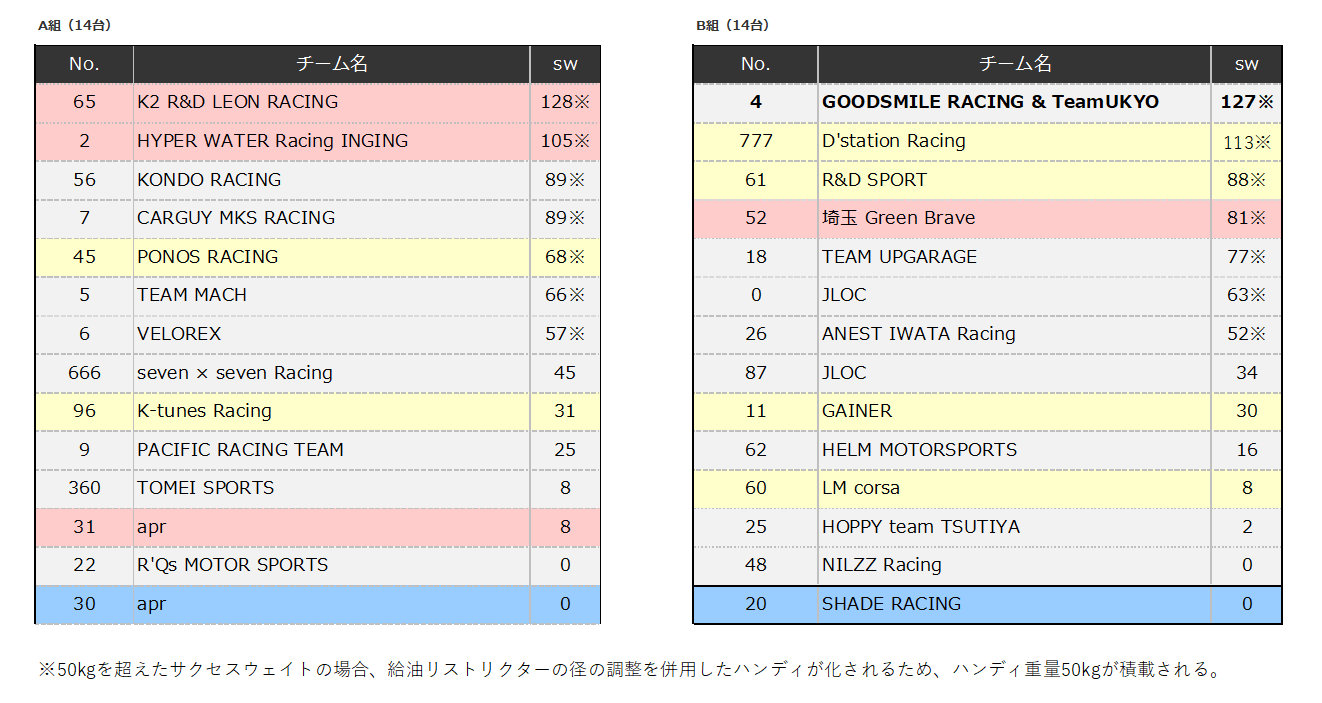The image size is (1322, 703).
Task: Click the 128※ success weight value
Action: point(565,102)
